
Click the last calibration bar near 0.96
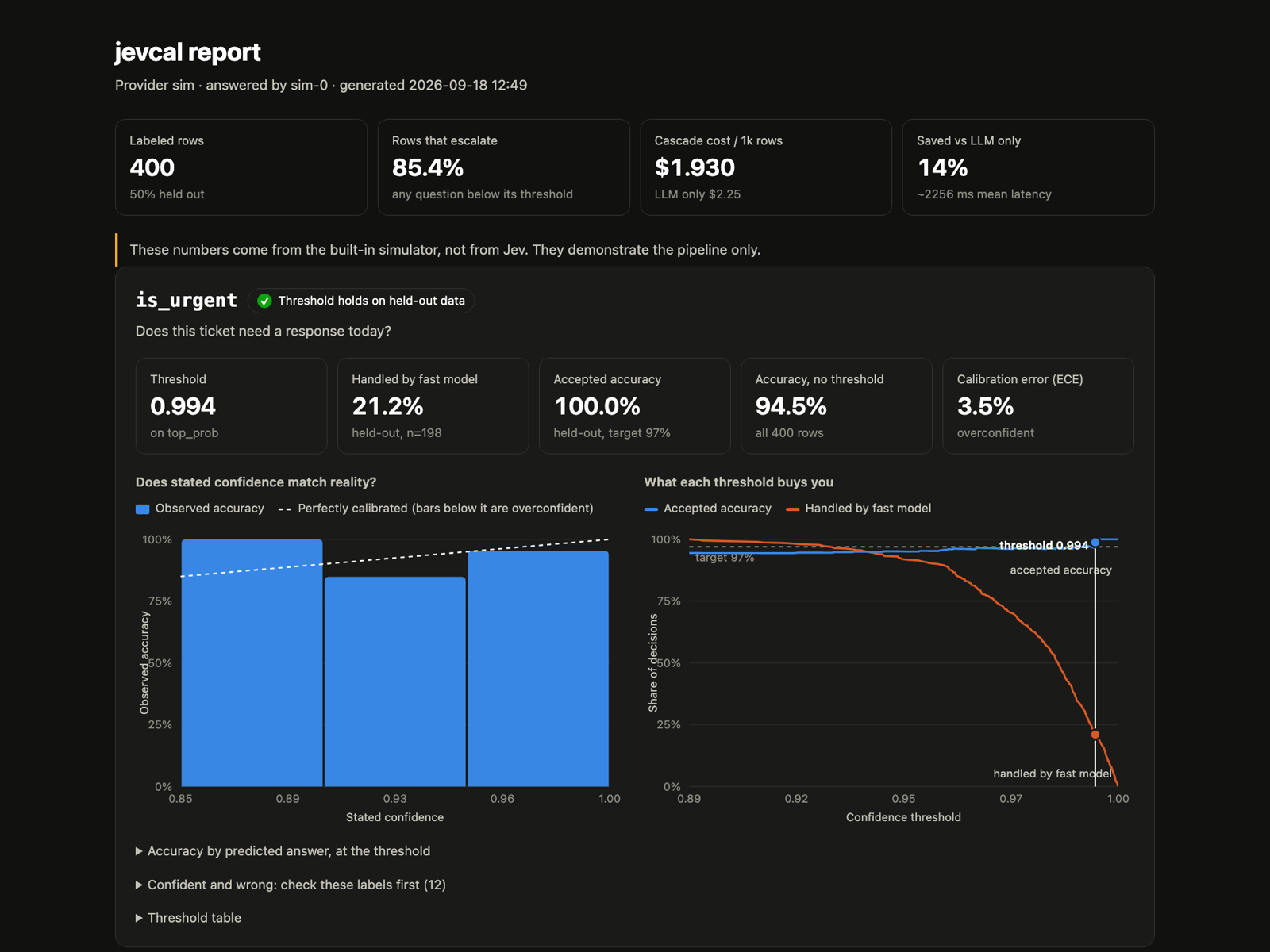point(538,669)
